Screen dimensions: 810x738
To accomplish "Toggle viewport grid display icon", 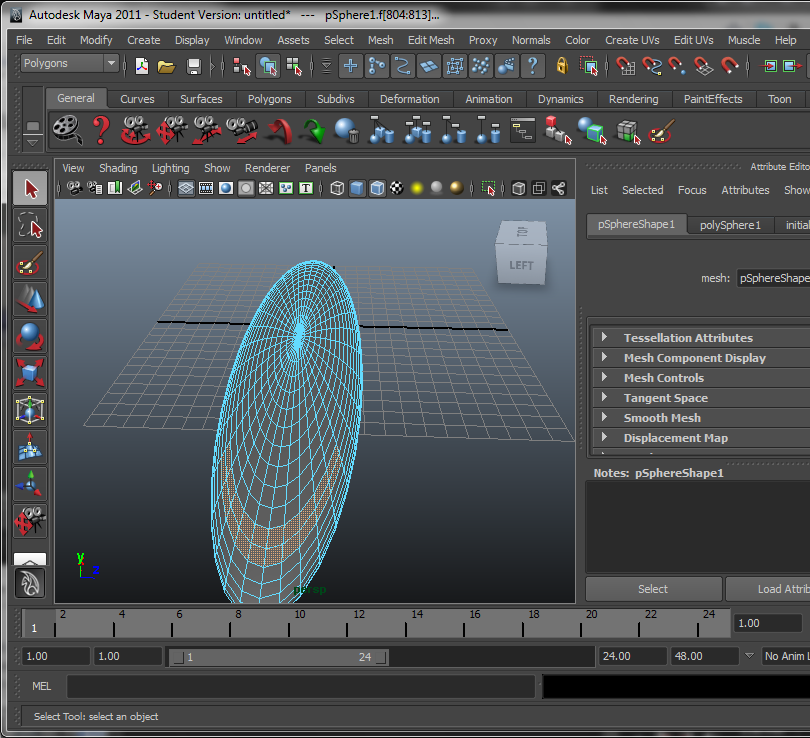I will (x=186, y=189).
